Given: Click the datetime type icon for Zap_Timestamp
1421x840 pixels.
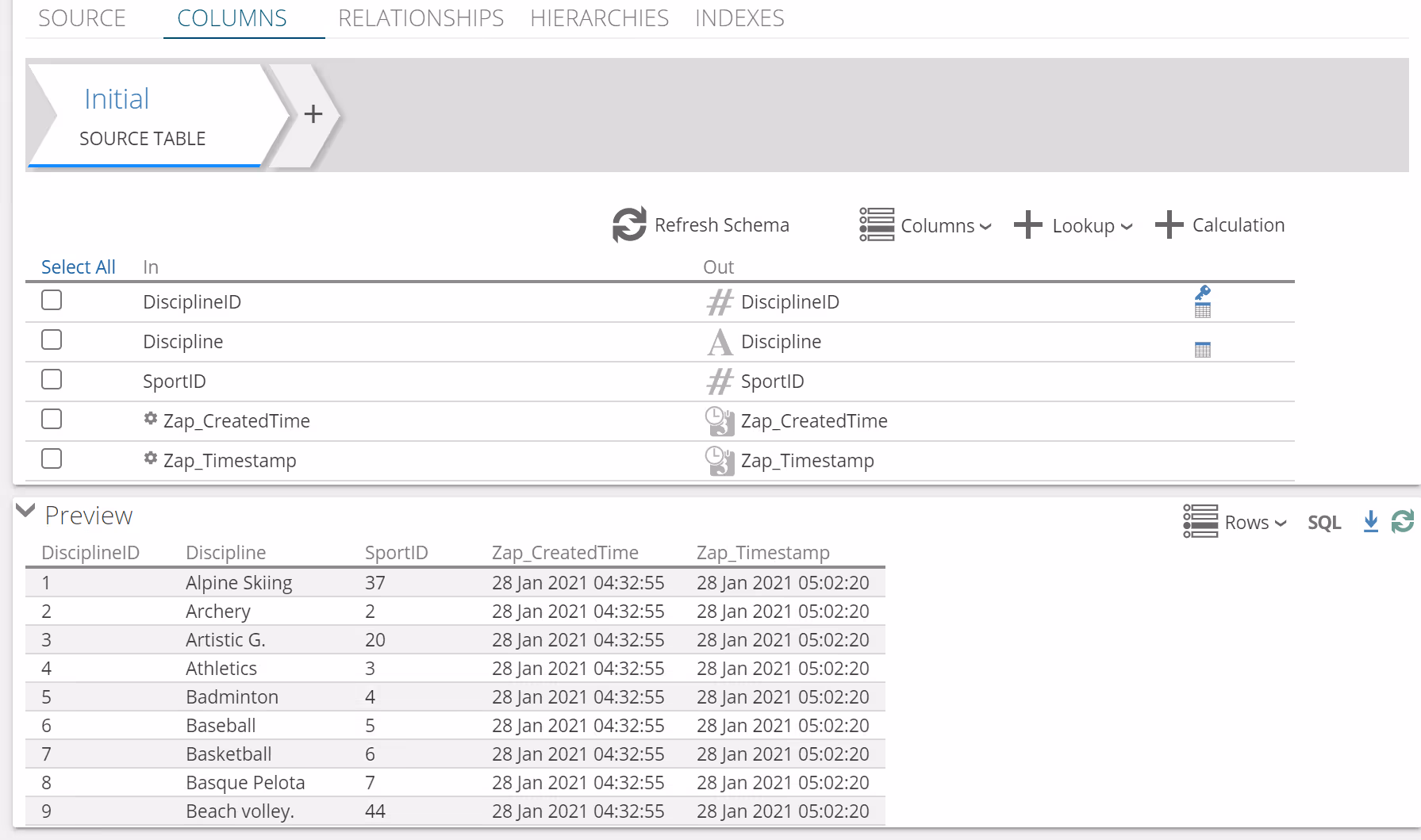Looking at the screenshot, I should pos(720,461).
